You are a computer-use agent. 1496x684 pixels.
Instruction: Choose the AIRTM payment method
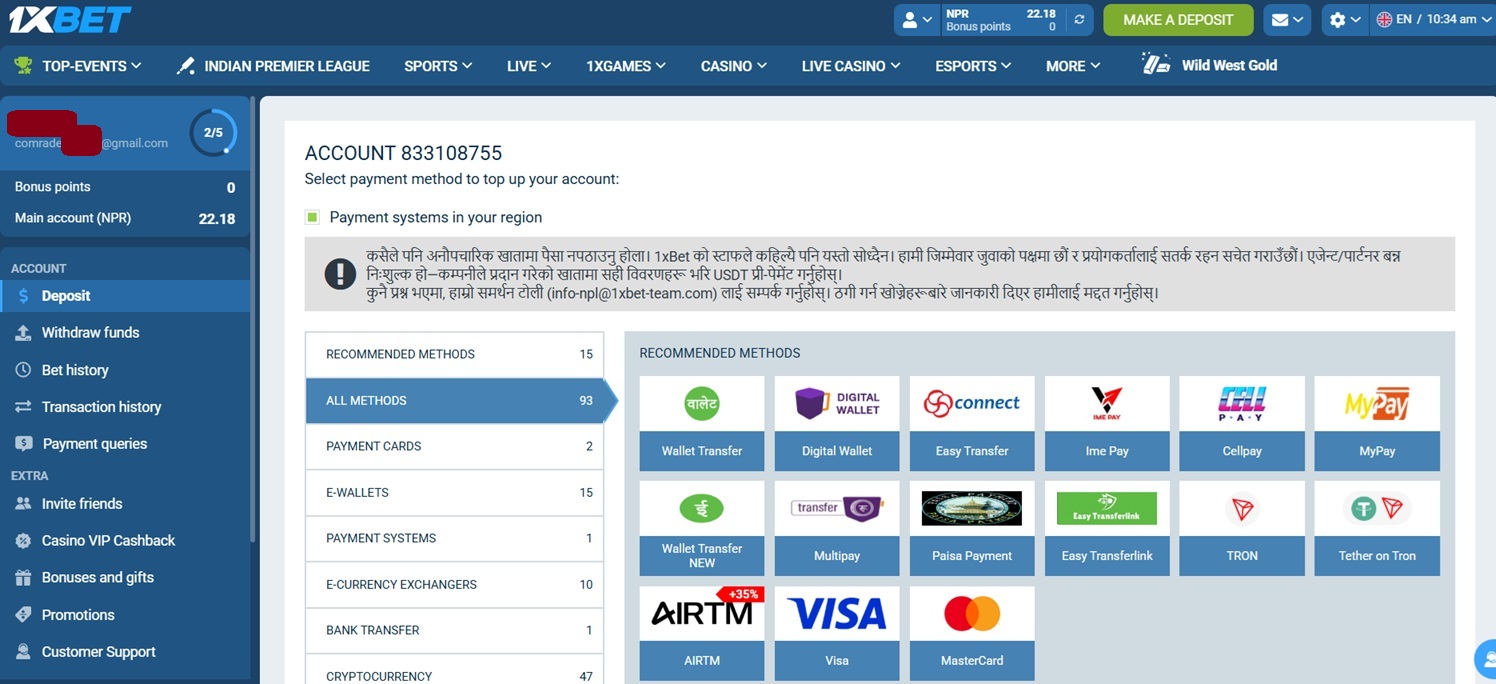tap(702, 633)
